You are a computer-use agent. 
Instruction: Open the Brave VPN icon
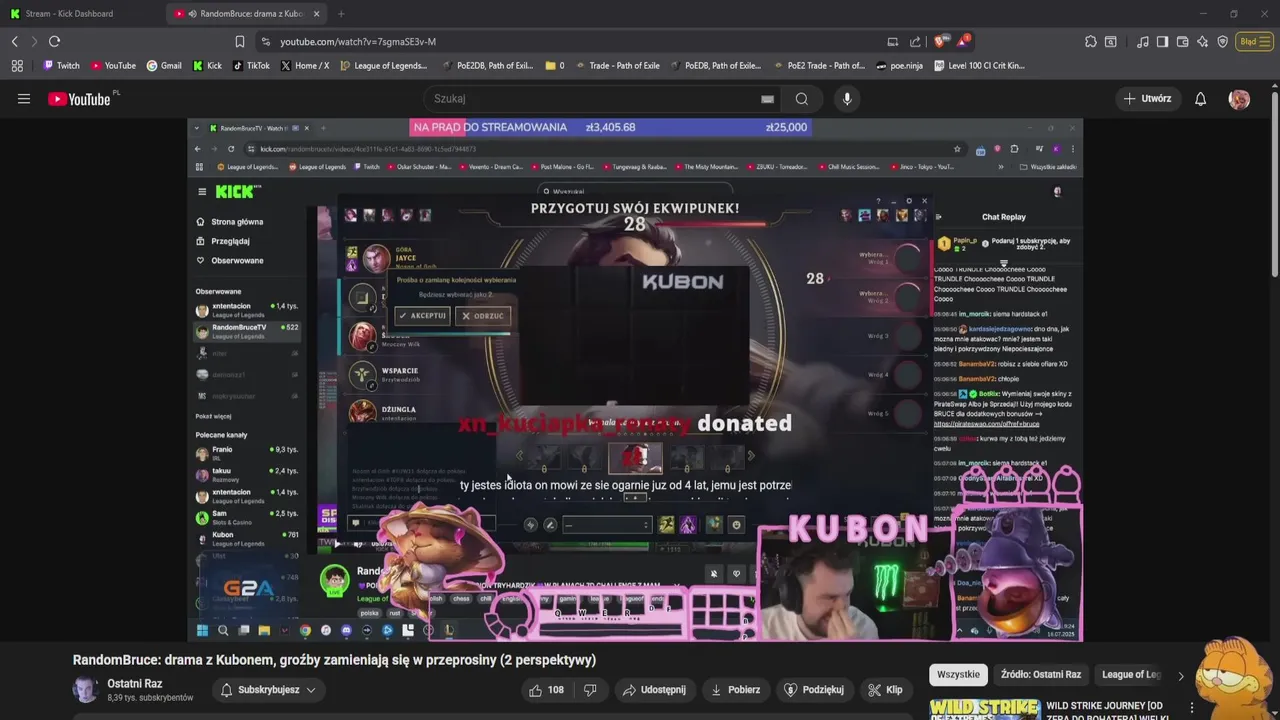pyautogui.click(x=1222, y=41)
